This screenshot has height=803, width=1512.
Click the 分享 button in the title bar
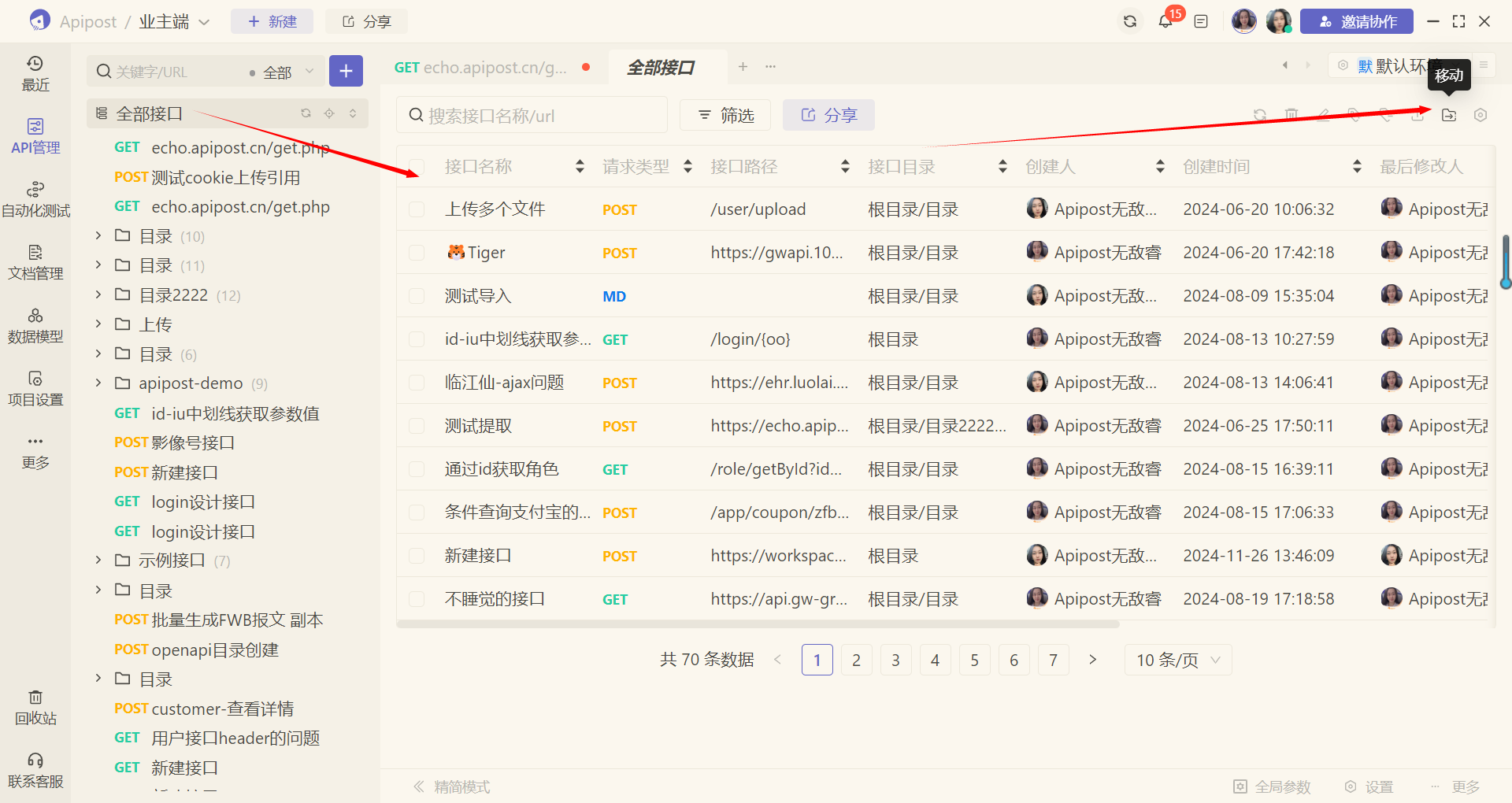[x=367, y=21]
